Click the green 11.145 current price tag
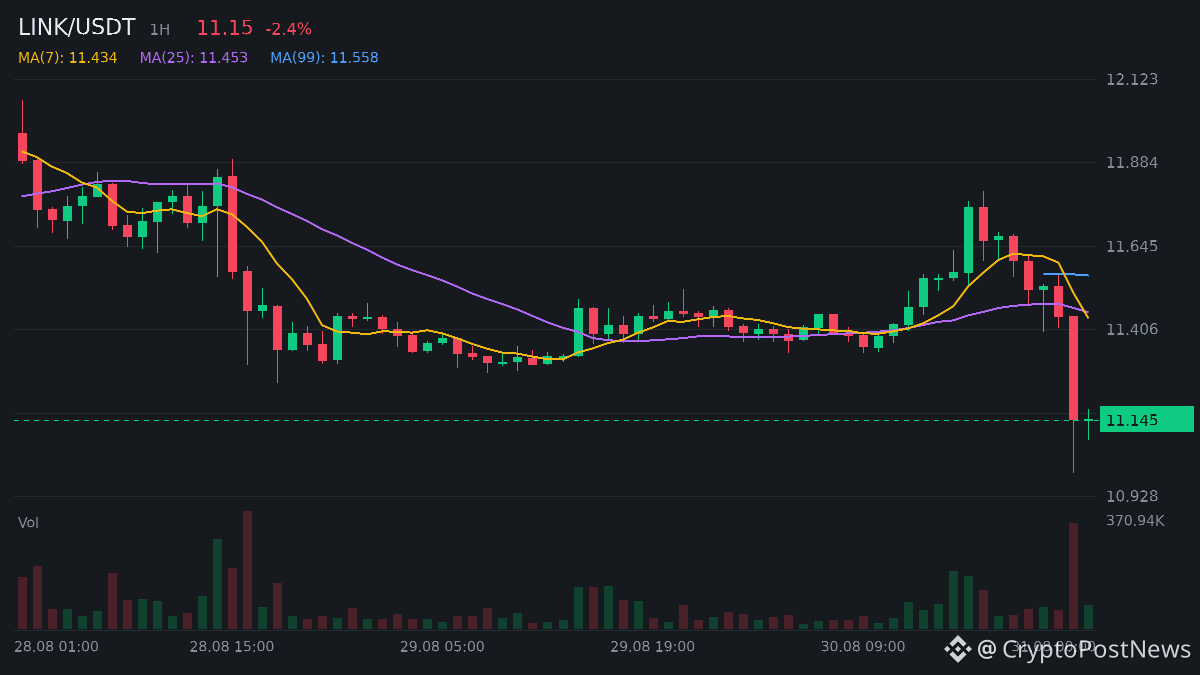Viewport: 1200px width, 675px height. (x=1147, y=419)
